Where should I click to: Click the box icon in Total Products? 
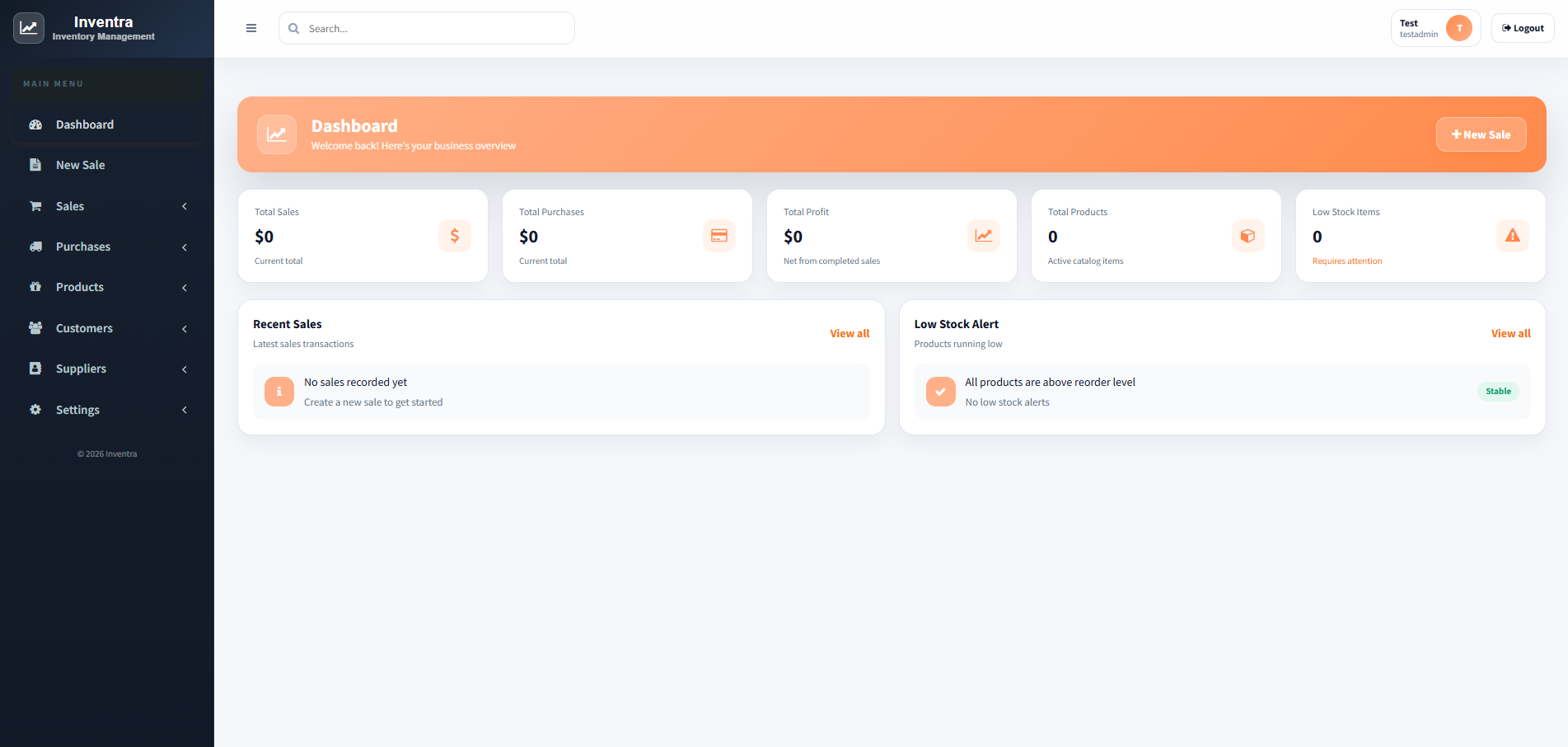point(1247,236)
